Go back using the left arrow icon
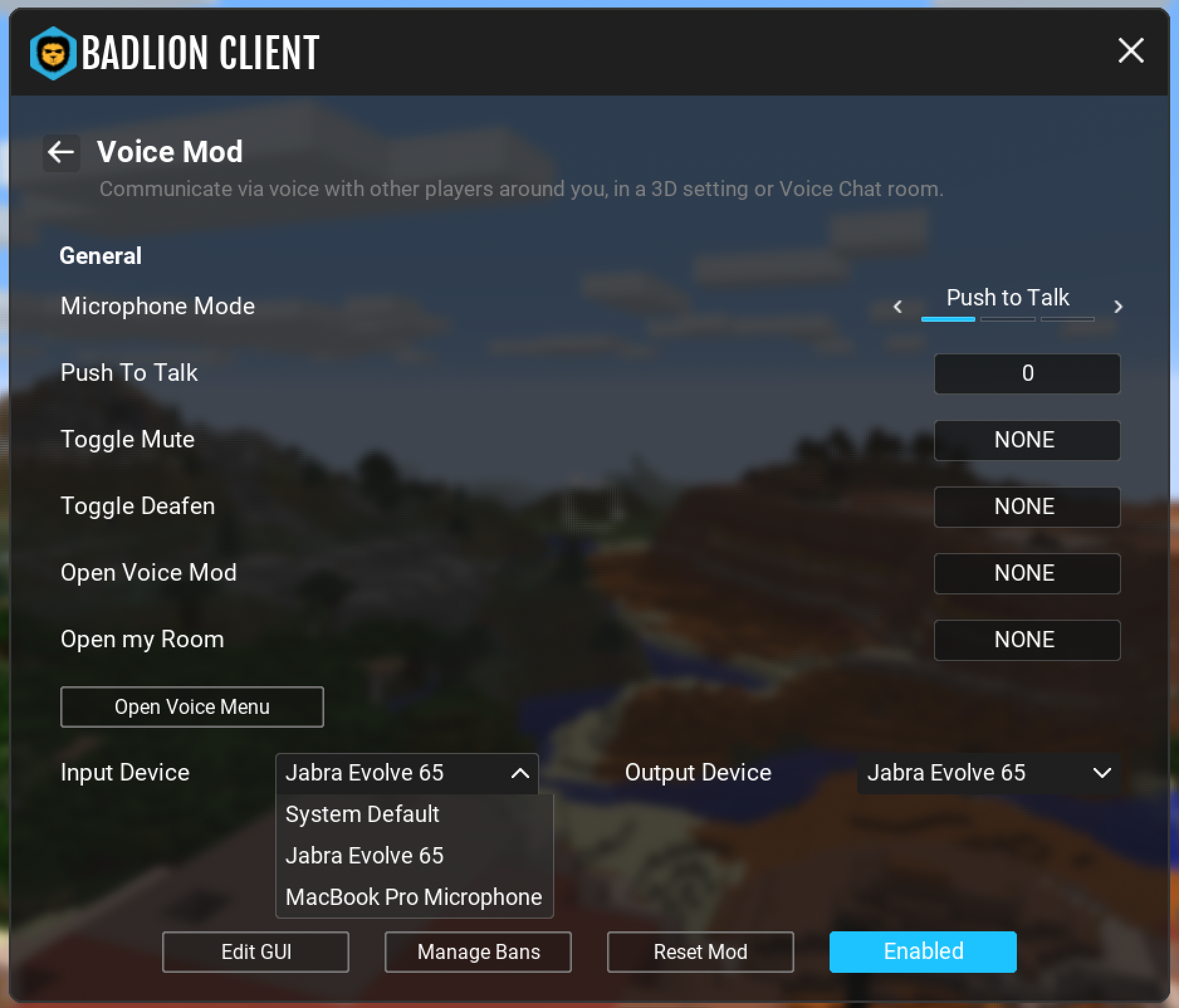 (x=62, y=152)
